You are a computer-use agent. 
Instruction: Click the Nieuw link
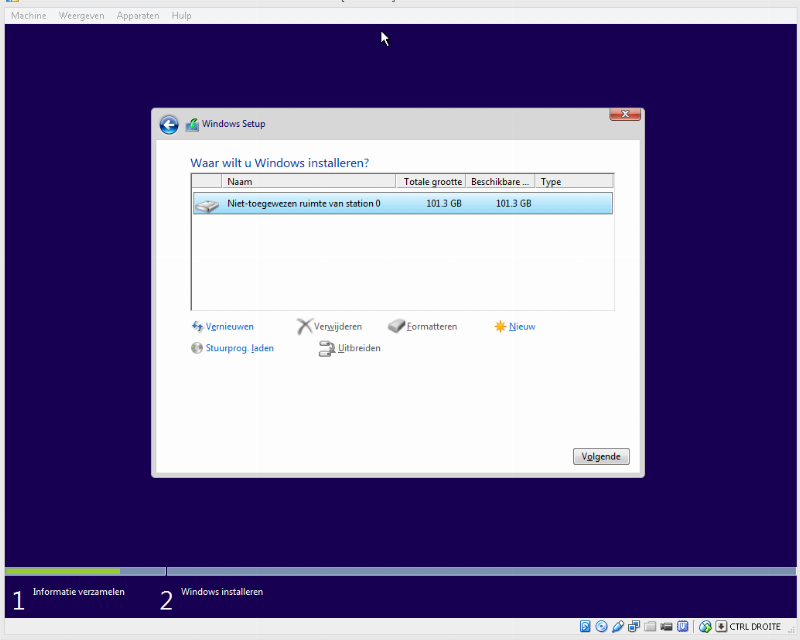point(522,327)
